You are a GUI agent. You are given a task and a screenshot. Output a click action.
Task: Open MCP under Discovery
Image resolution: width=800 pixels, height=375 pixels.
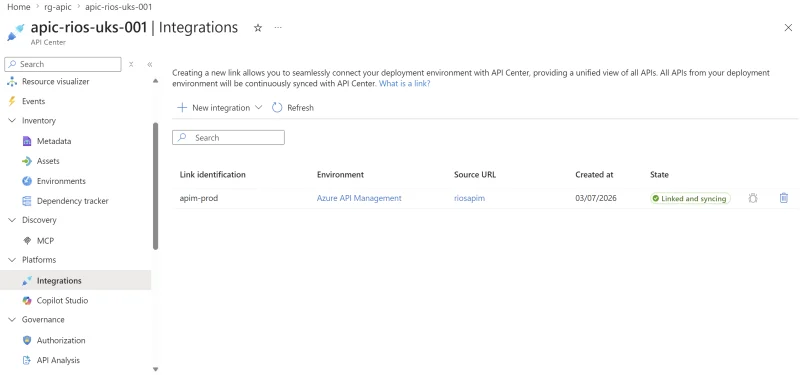45,241
